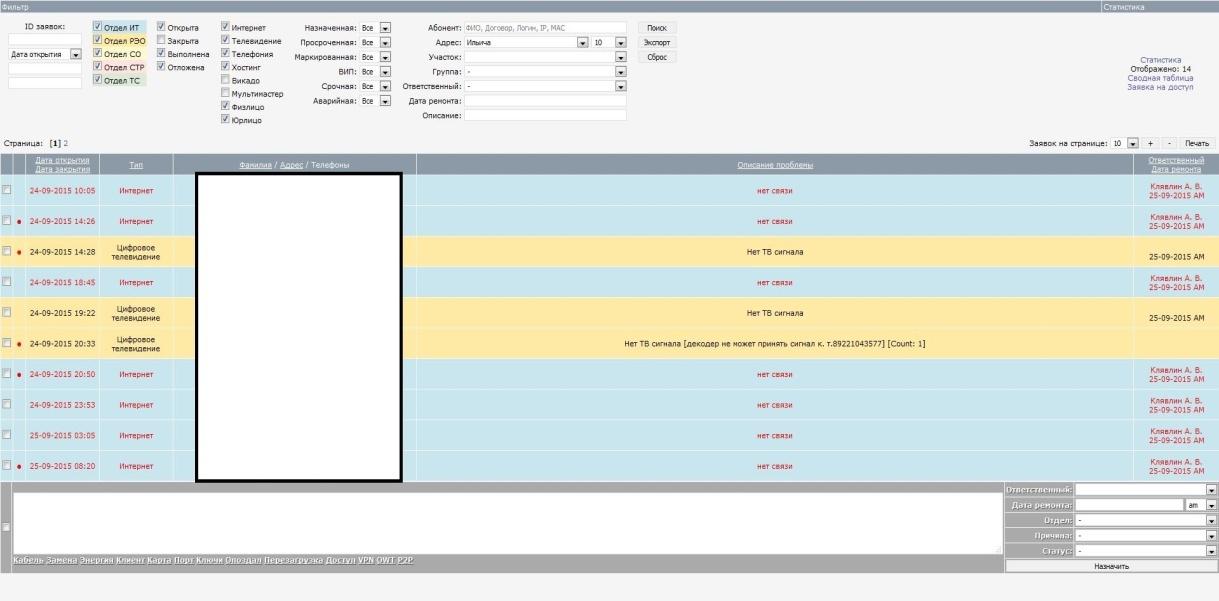Check the Викадо service checkbox
The image size is (1219, 601).
(226, 80)
